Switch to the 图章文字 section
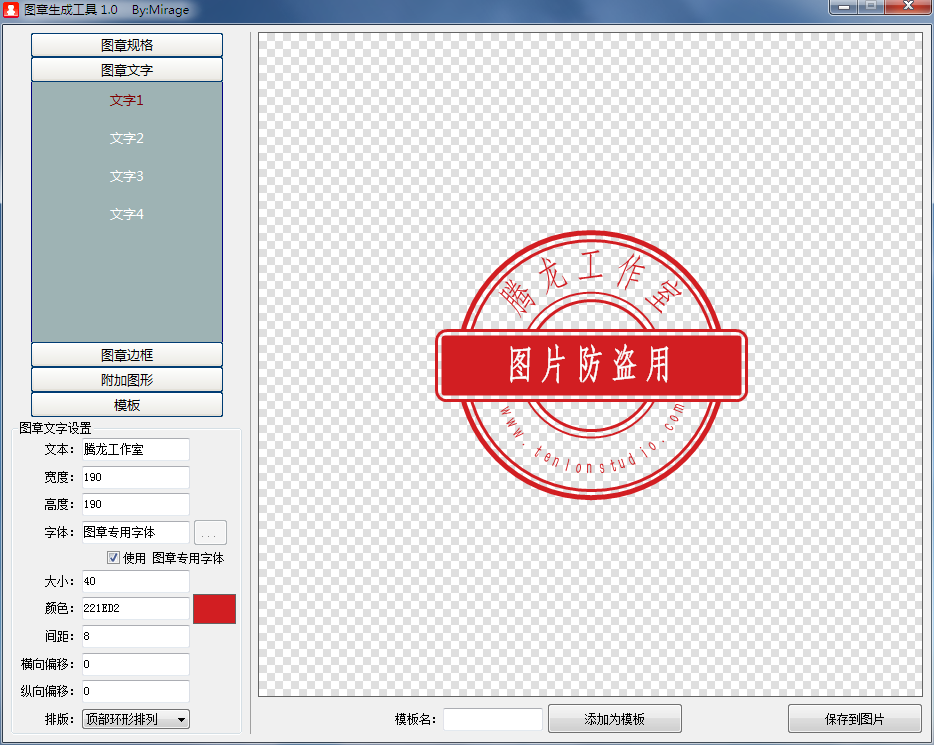The height and width of the screenshot is (745, 934). point(126,69)
